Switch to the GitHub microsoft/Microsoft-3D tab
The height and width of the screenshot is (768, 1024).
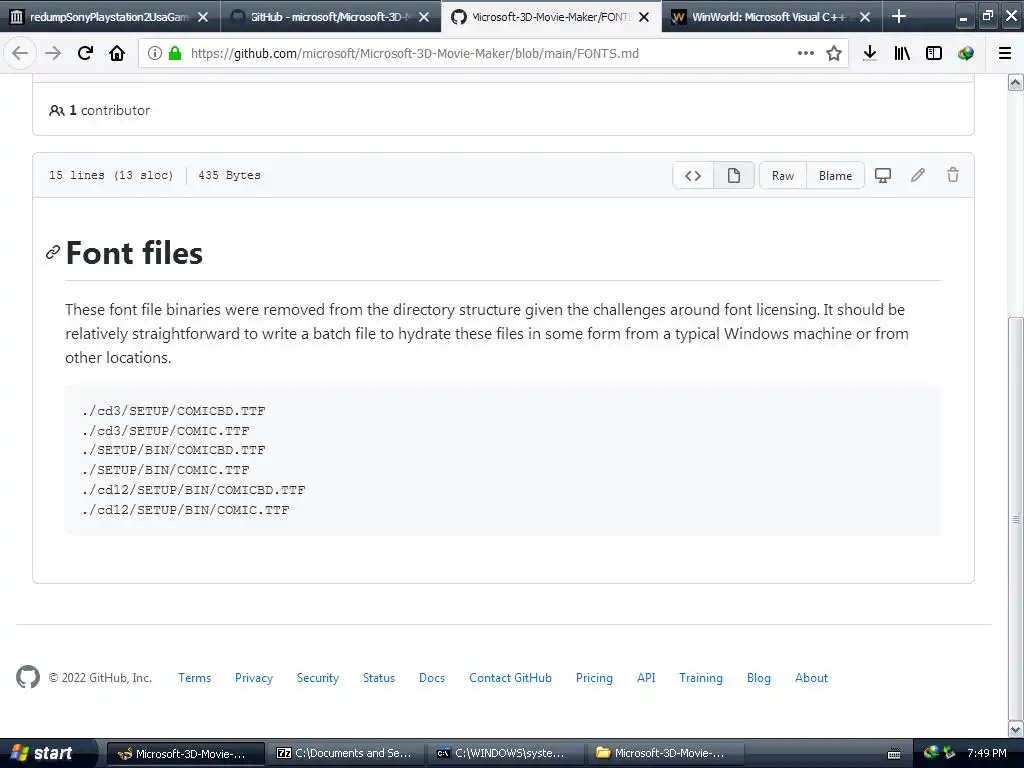(x=330, y=17)
